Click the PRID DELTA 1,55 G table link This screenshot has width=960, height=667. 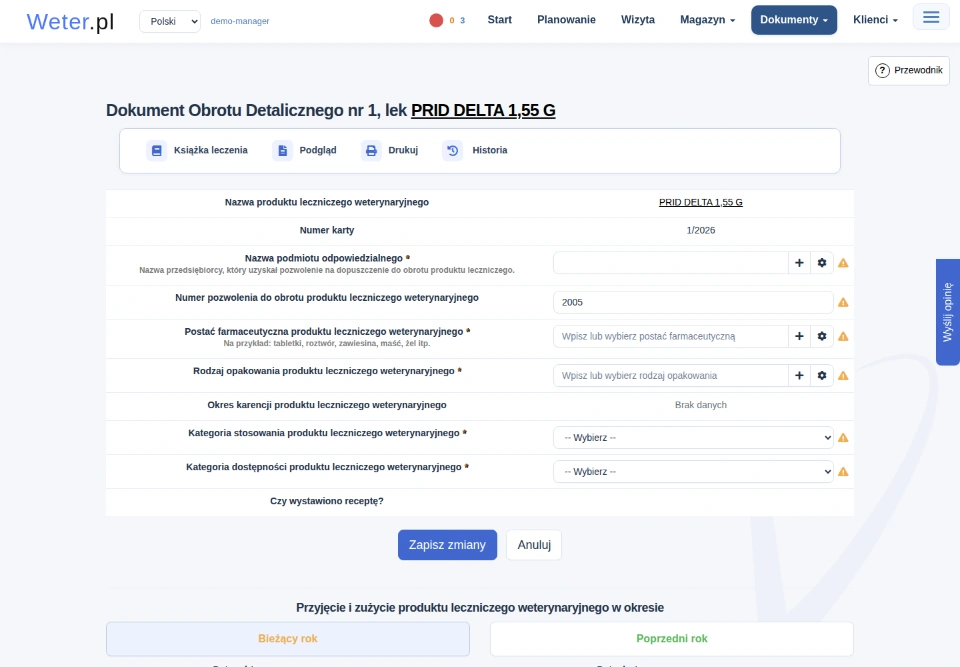(700, 202)
